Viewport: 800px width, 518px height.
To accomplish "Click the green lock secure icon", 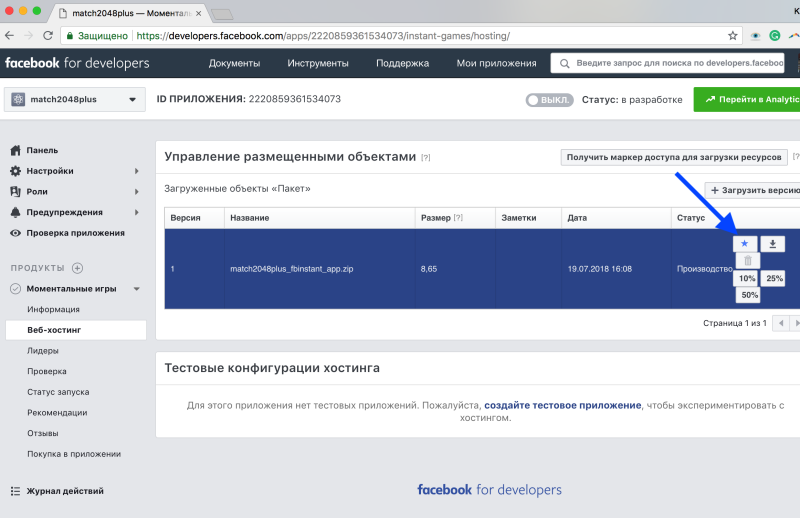I will pos(70,36).
